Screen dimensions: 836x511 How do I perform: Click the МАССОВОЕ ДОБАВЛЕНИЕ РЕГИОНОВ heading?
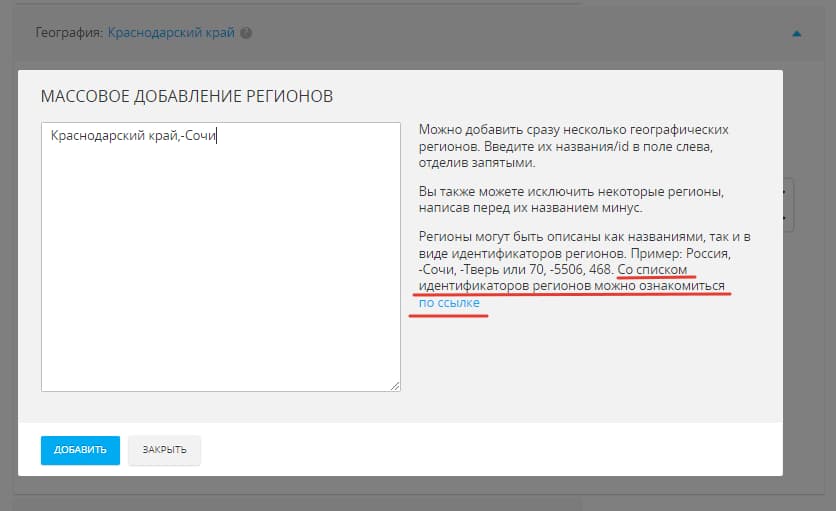pos(187,97)
